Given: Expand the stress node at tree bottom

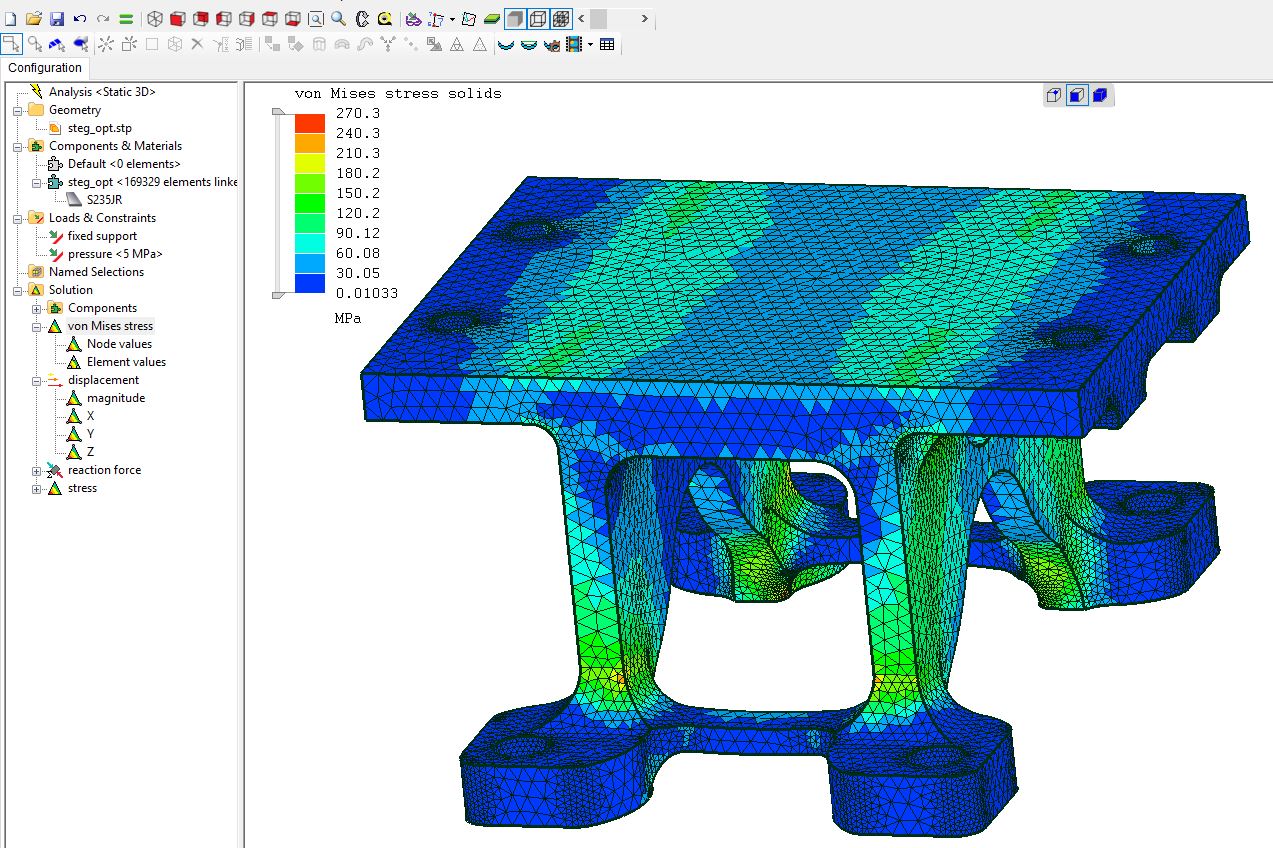Looking at the screenshot, I should pos(37,488).
